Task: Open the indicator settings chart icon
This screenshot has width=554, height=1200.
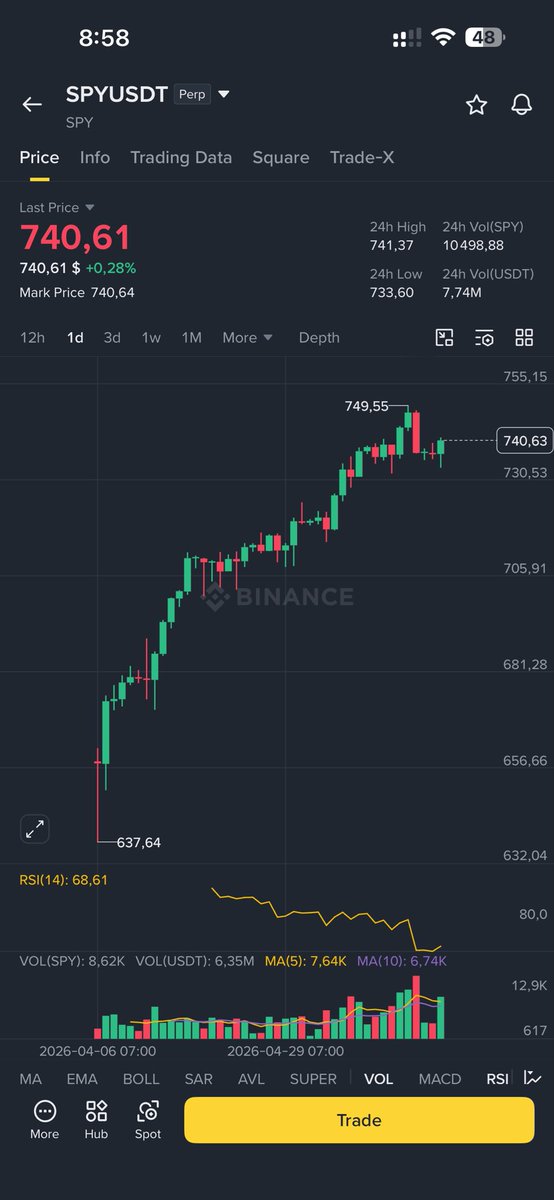Action: pyautogui.click(x=532, y=1078)
